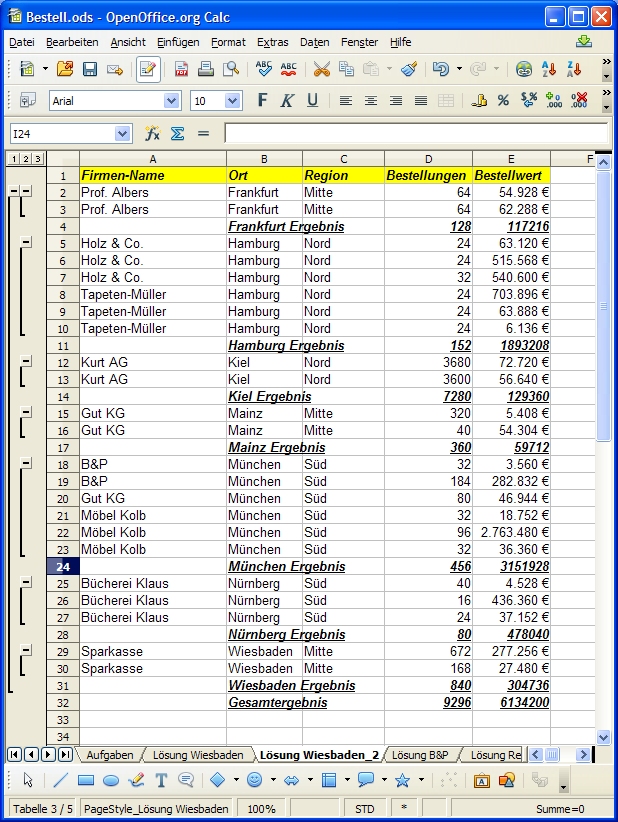Switch to the Lösung B&P sheet tab
The image size is (618, 822).
click(x=420, y=754)
